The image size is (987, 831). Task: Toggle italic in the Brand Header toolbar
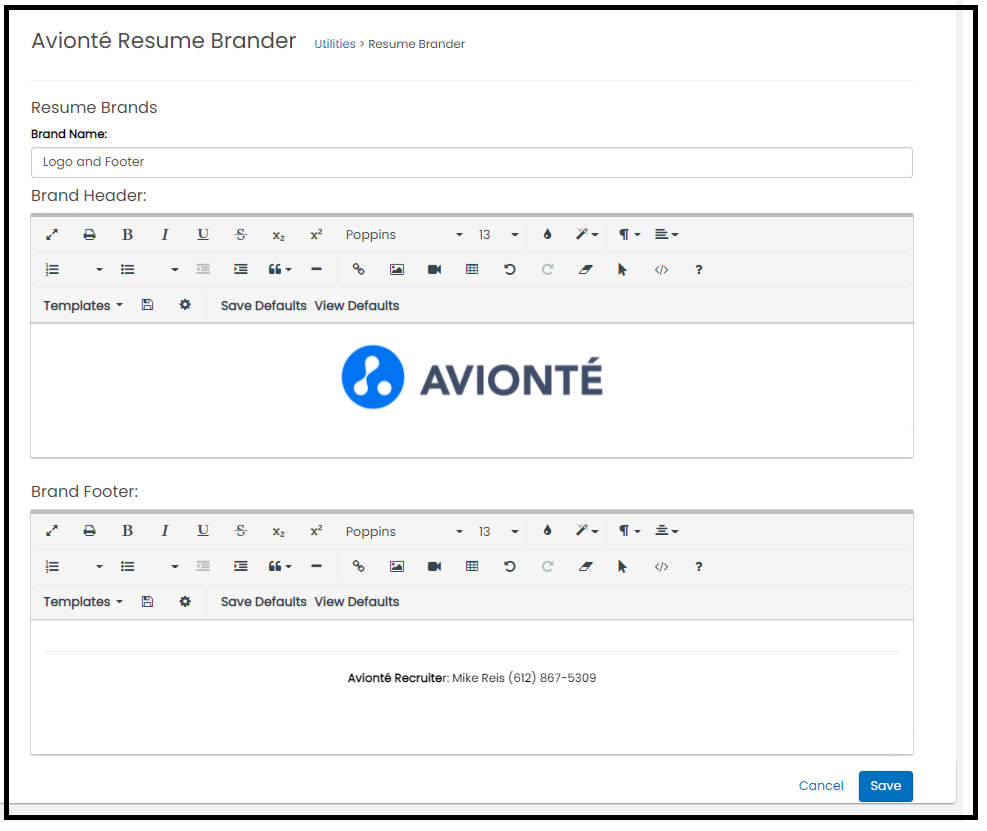[x=165, y=235]
